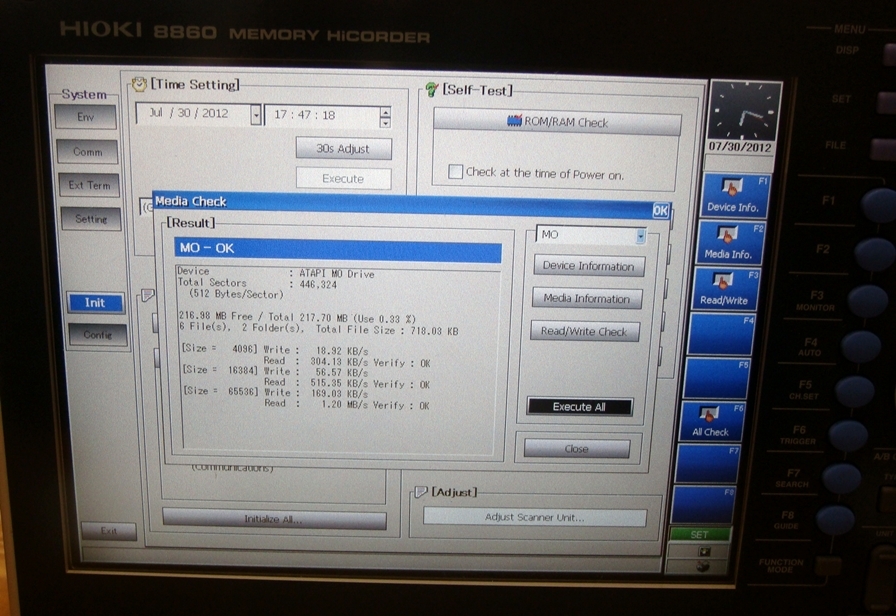896x616 pixels.
Task: Select the MO - OK result row
Action: 337,249
